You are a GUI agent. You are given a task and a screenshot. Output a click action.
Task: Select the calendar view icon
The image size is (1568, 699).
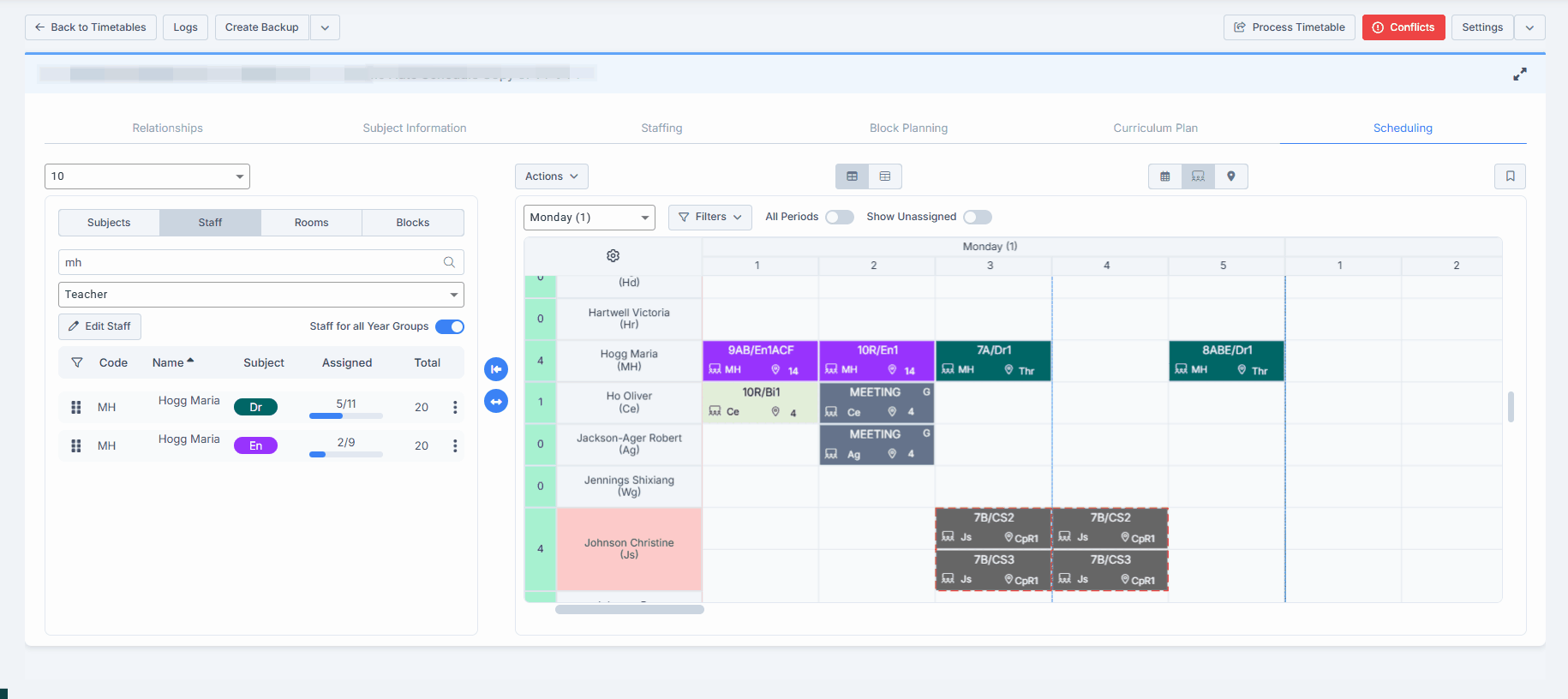(1164, 176)
